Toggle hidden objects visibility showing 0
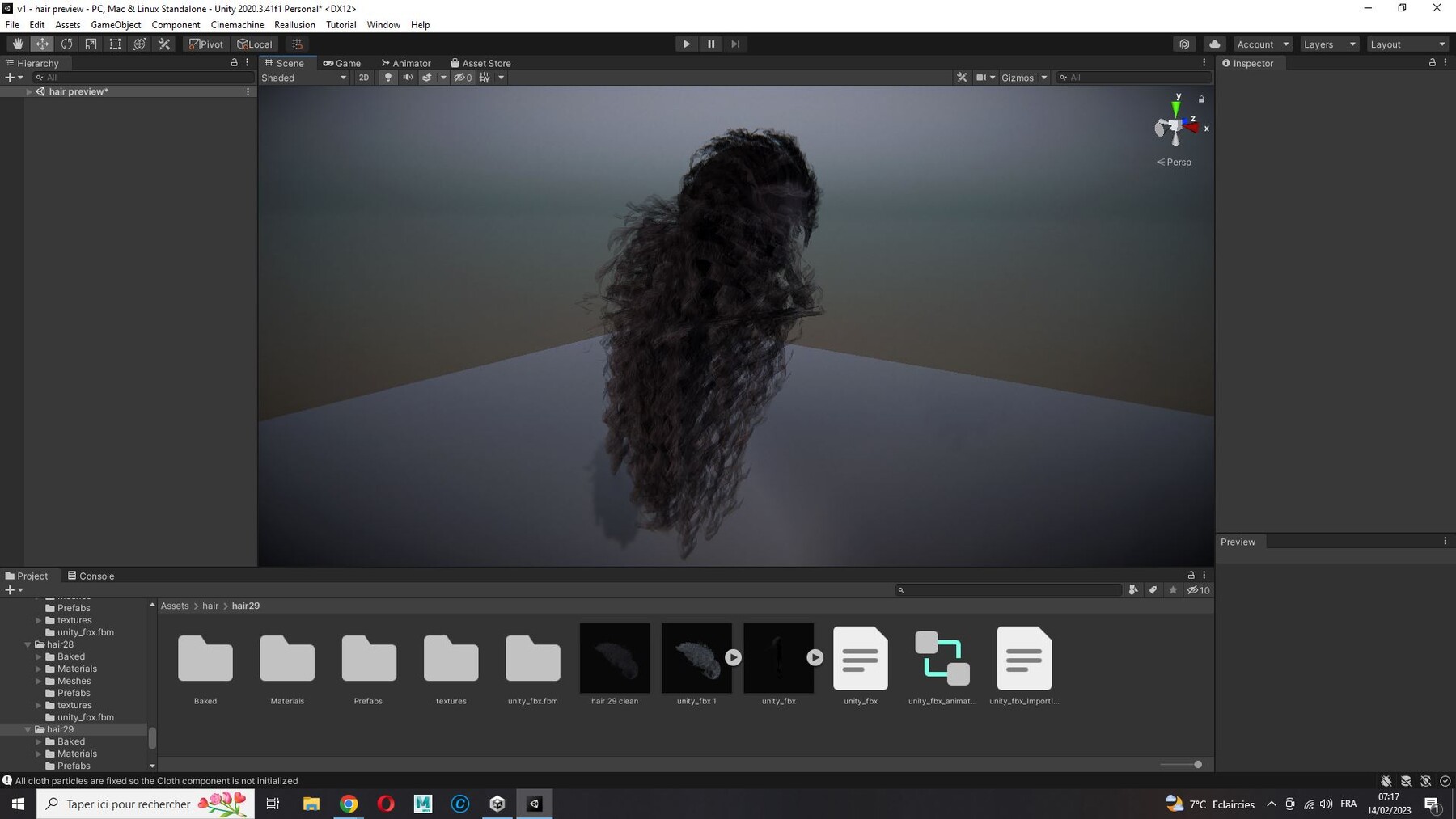 pyautogui.click(x=463, y=78)
